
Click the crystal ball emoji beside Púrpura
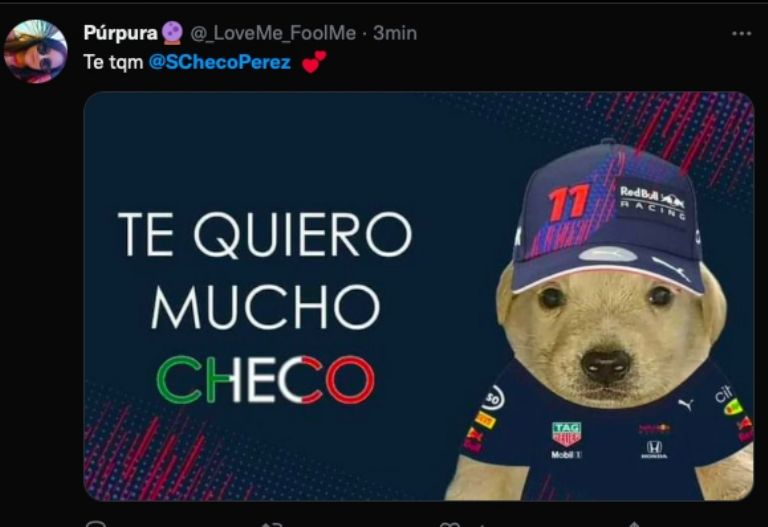172,33
